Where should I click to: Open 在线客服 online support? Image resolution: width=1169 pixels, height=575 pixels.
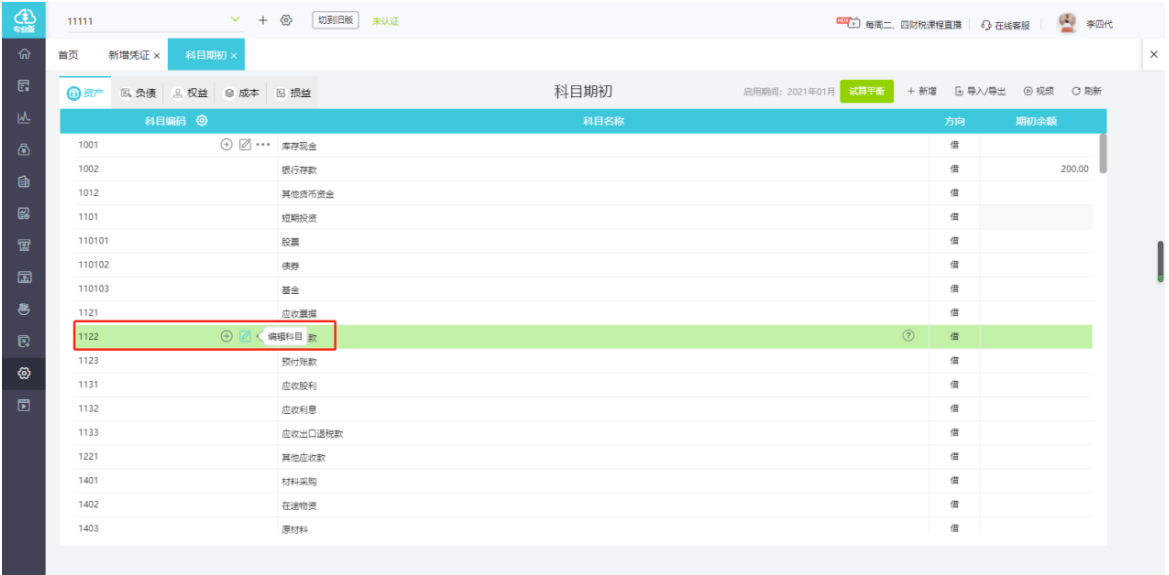pos(1006,25)
